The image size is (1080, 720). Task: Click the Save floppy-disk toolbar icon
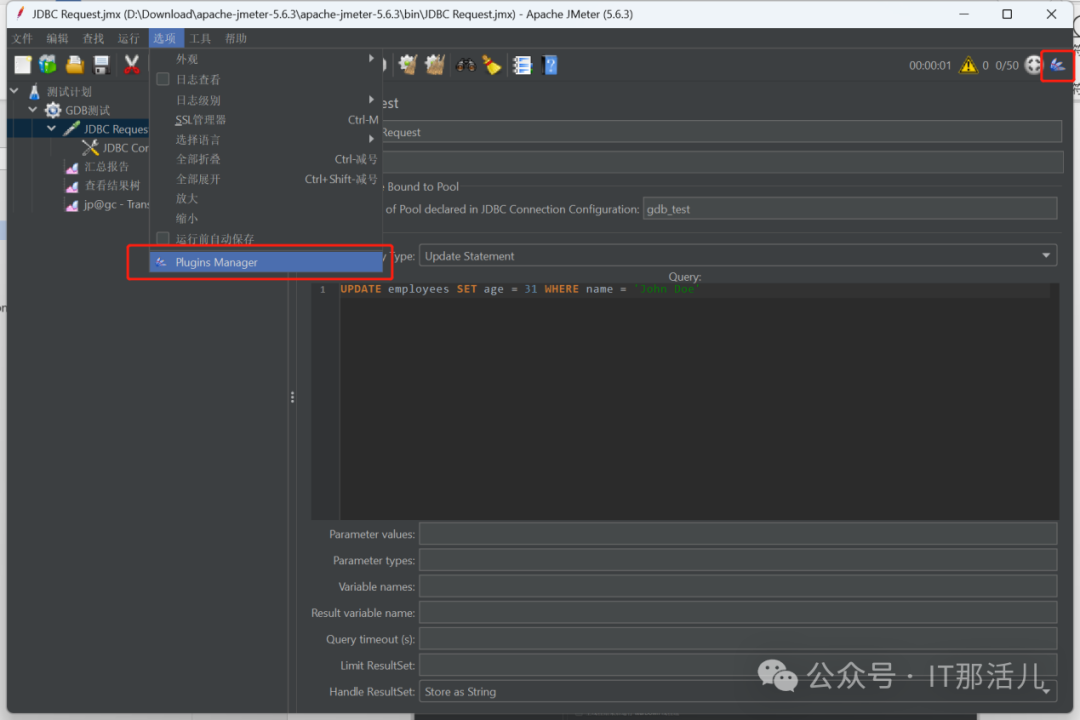pos(101,65)
